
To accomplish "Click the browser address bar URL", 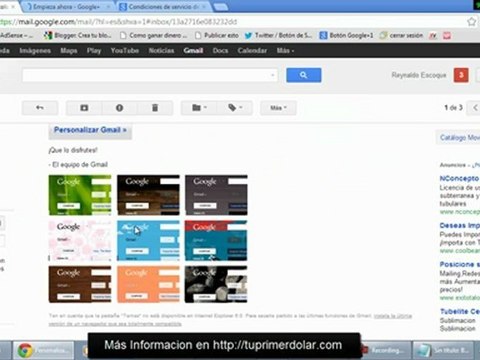I will click(x=118, y=22).
